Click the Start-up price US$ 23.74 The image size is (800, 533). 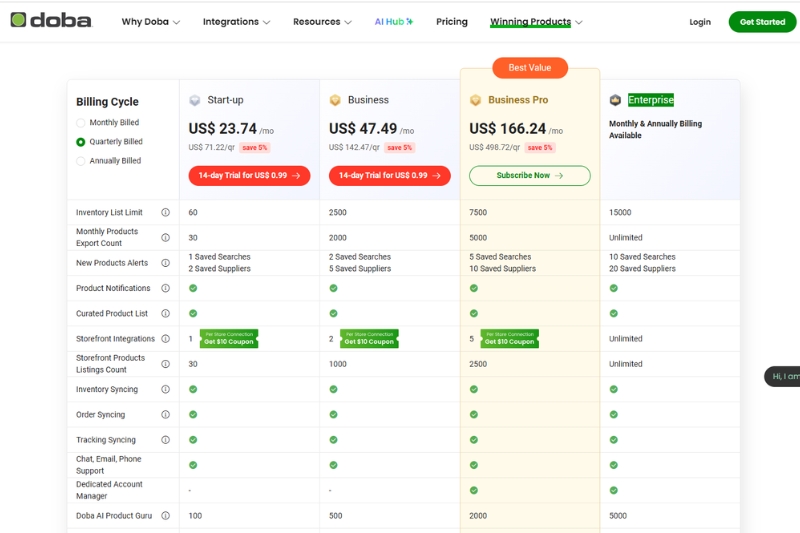[222, 129]
